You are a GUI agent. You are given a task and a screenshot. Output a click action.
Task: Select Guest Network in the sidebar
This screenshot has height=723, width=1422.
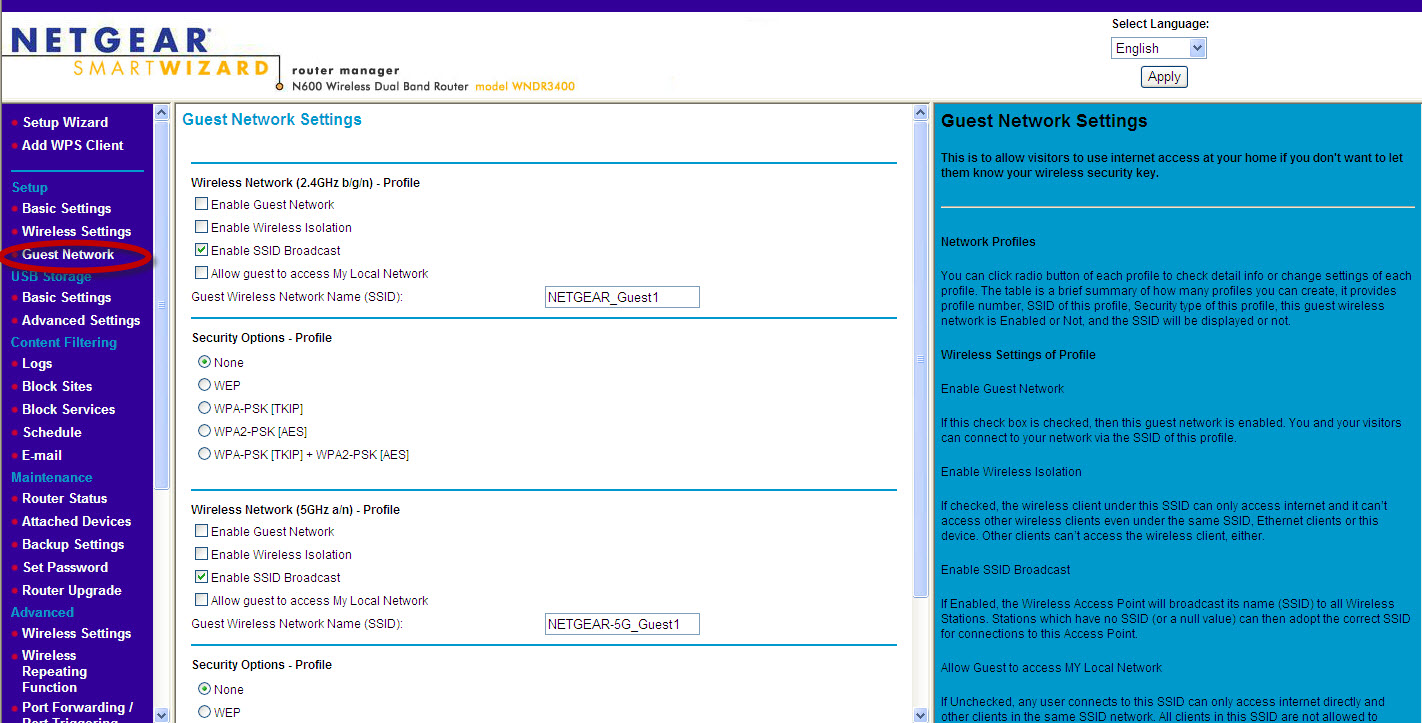(68, 254)
